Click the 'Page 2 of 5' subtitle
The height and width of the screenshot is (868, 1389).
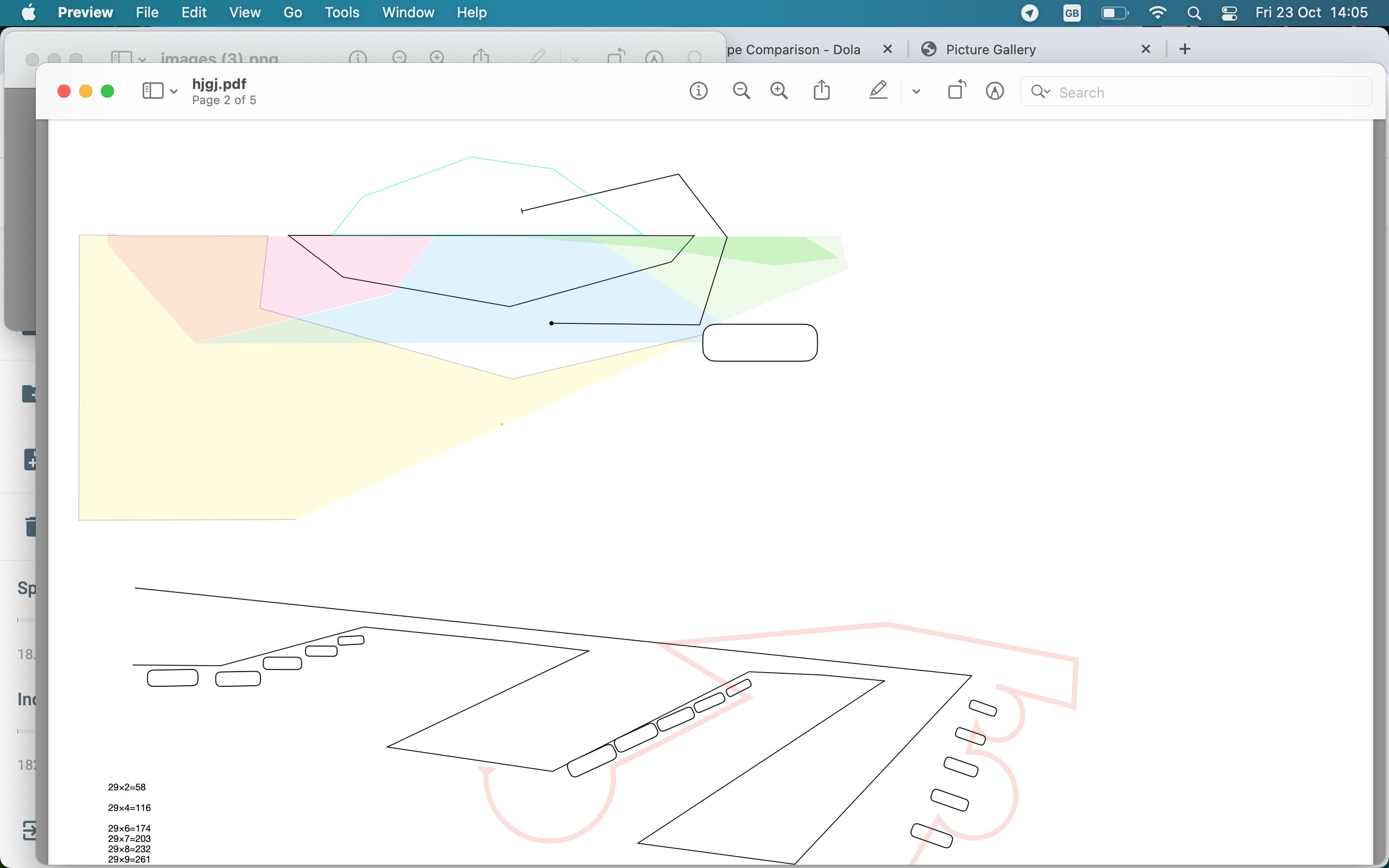click(x=224, y=100)
